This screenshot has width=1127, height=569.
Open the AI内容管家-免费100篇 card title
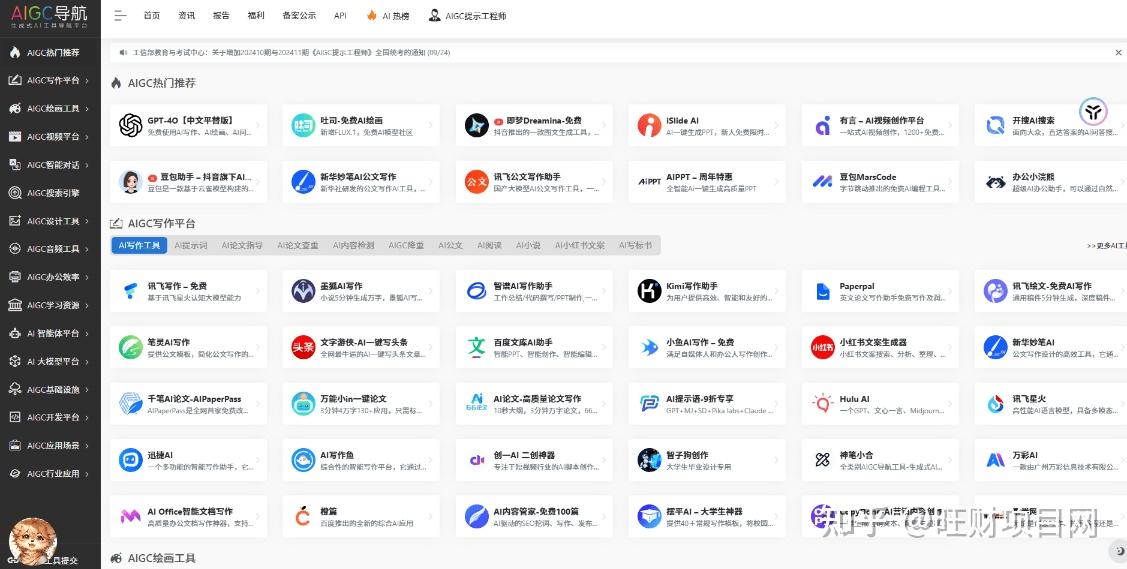tap(535, 512)
